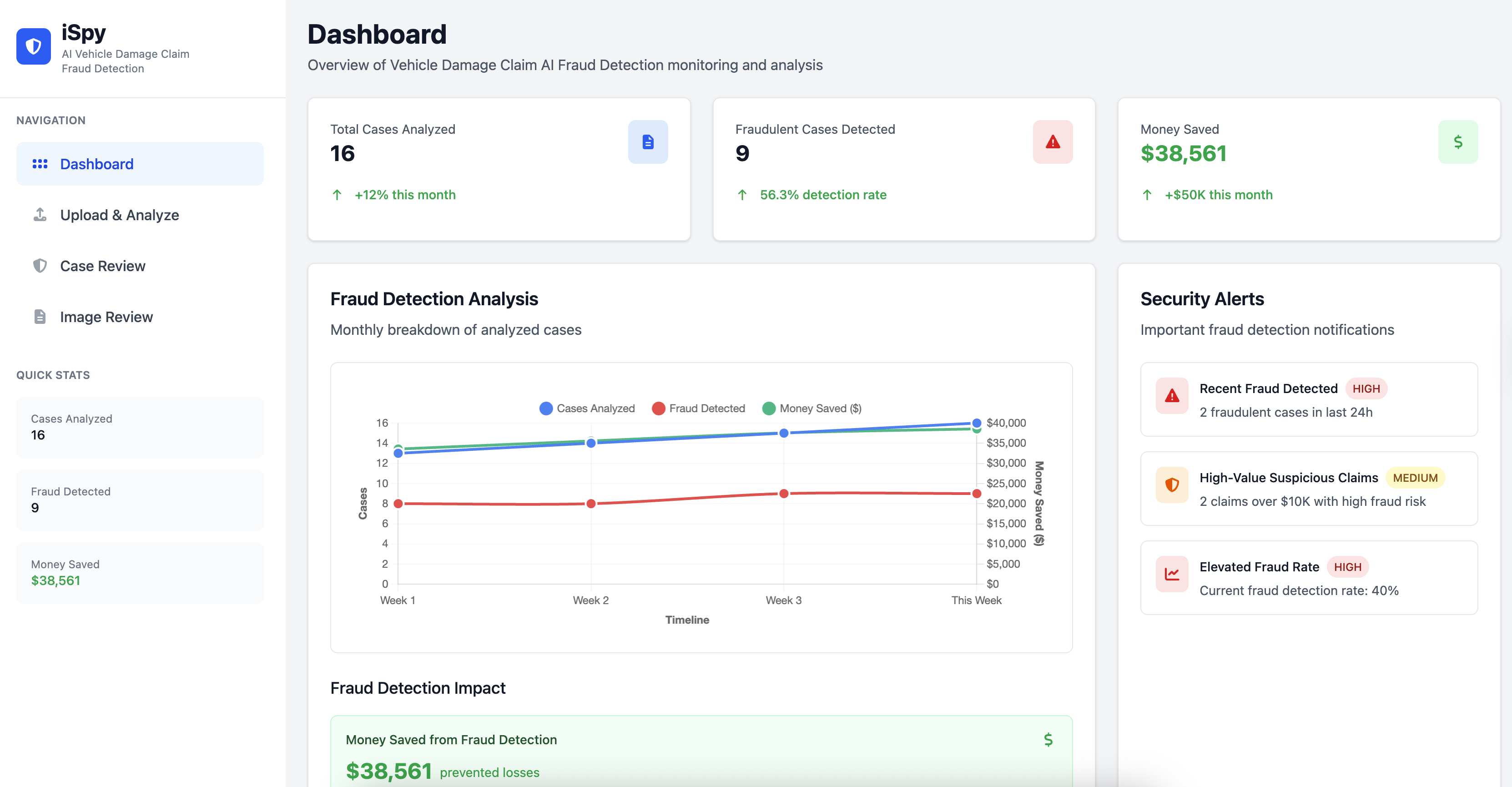Click the warning icon beside Recent Fraud Detected
Screen dimensions: 1512x787
(1172, 396)
